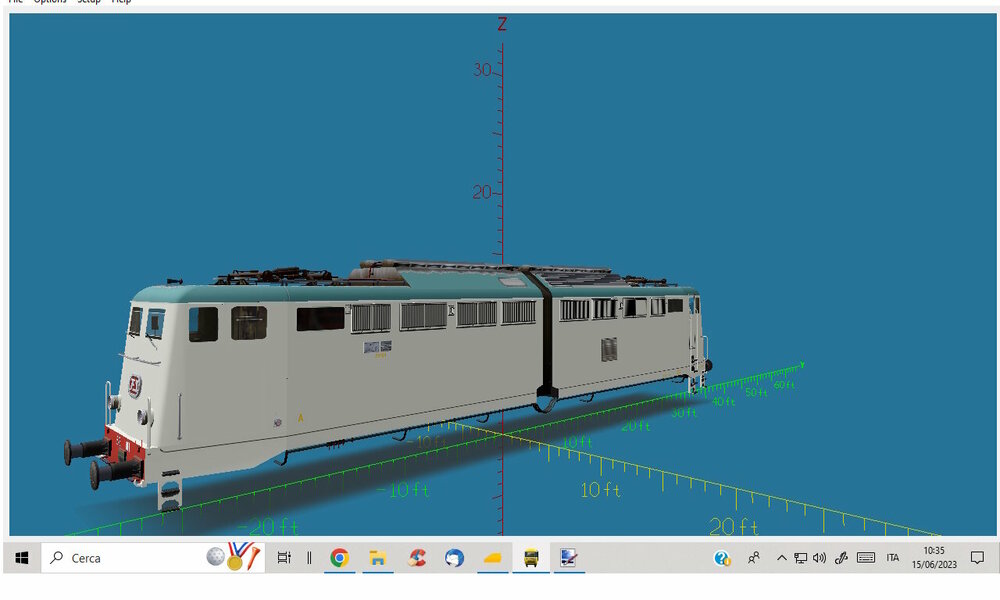
Task: Open the clock showing 10:35
Action: [x=934, y=557]
